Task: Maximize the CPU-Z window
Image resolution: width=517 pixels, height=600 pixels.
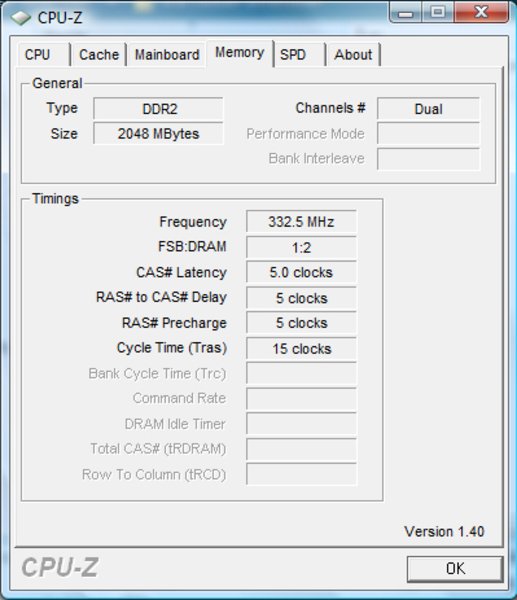Action: [437, 12]
